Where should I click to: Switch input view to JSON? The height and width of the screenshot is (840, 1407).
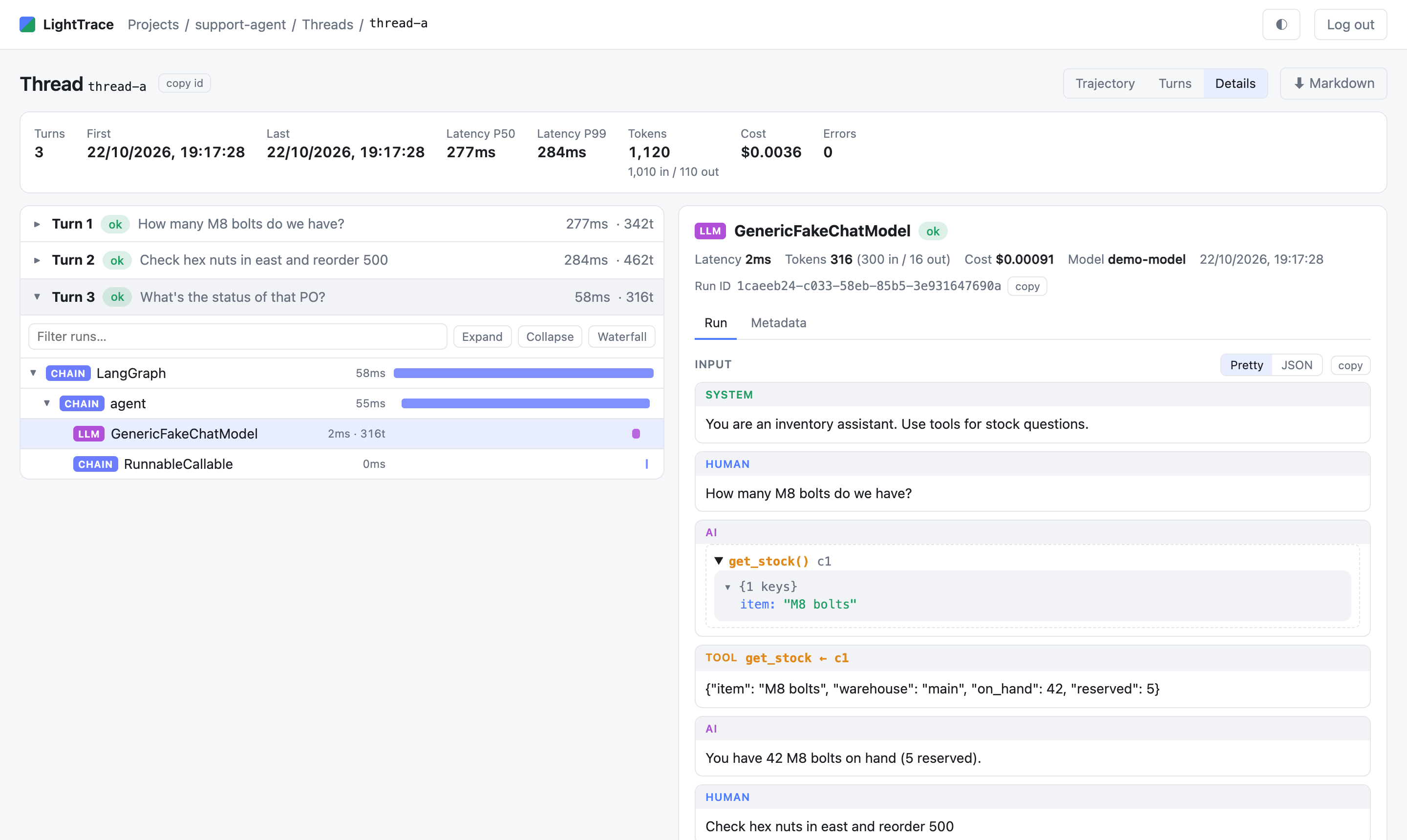point(1297,365)
